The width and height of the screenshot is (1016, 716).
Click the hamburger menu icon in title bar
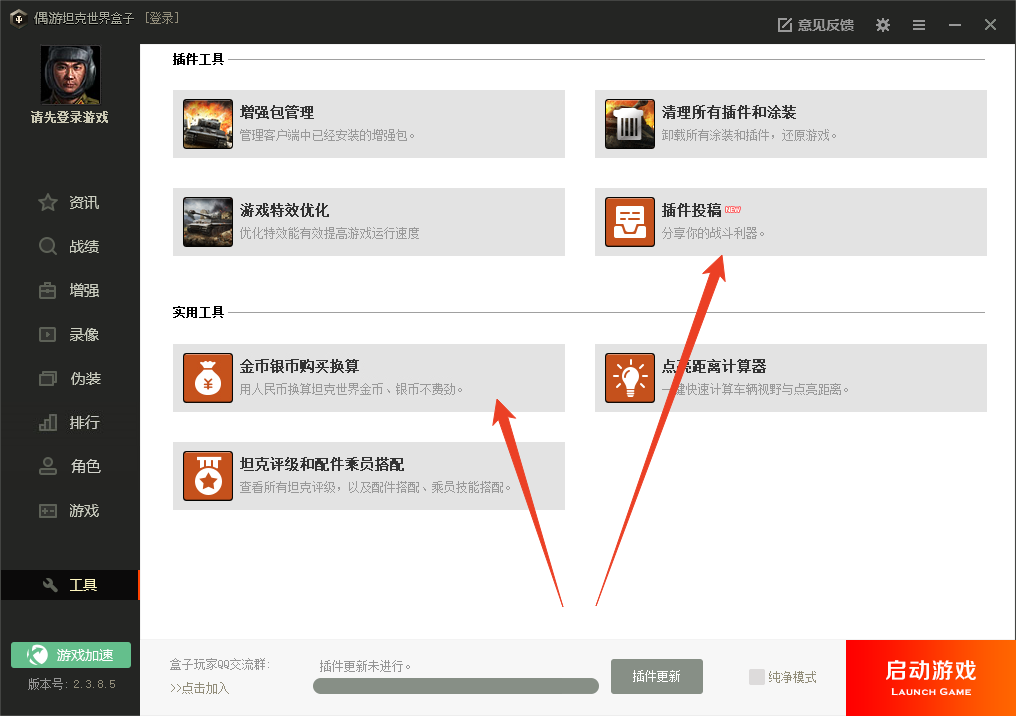coord(918,25)
